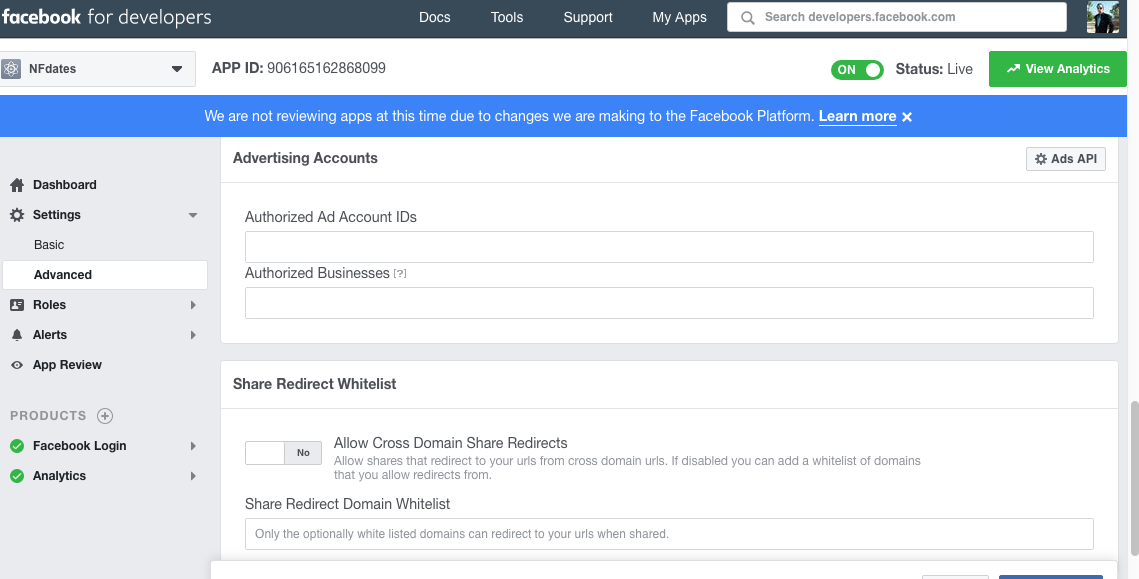Screen dimensions: 1139x579
Task: Click the Authorized Businesses help [?] icon
Action: pos(400,274)
